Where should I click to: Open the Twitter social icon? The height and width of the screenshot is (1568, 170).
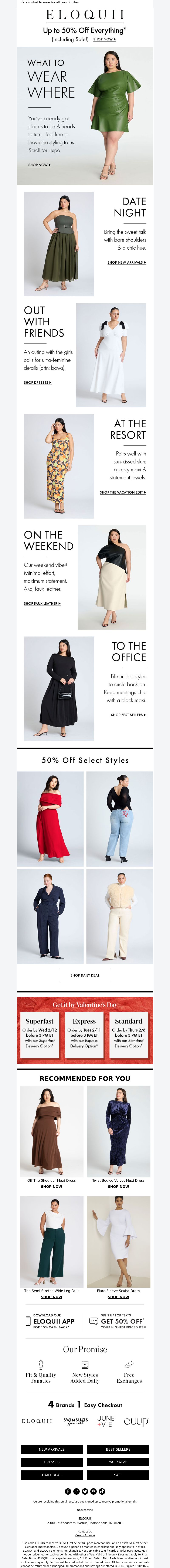(85, 1491)
